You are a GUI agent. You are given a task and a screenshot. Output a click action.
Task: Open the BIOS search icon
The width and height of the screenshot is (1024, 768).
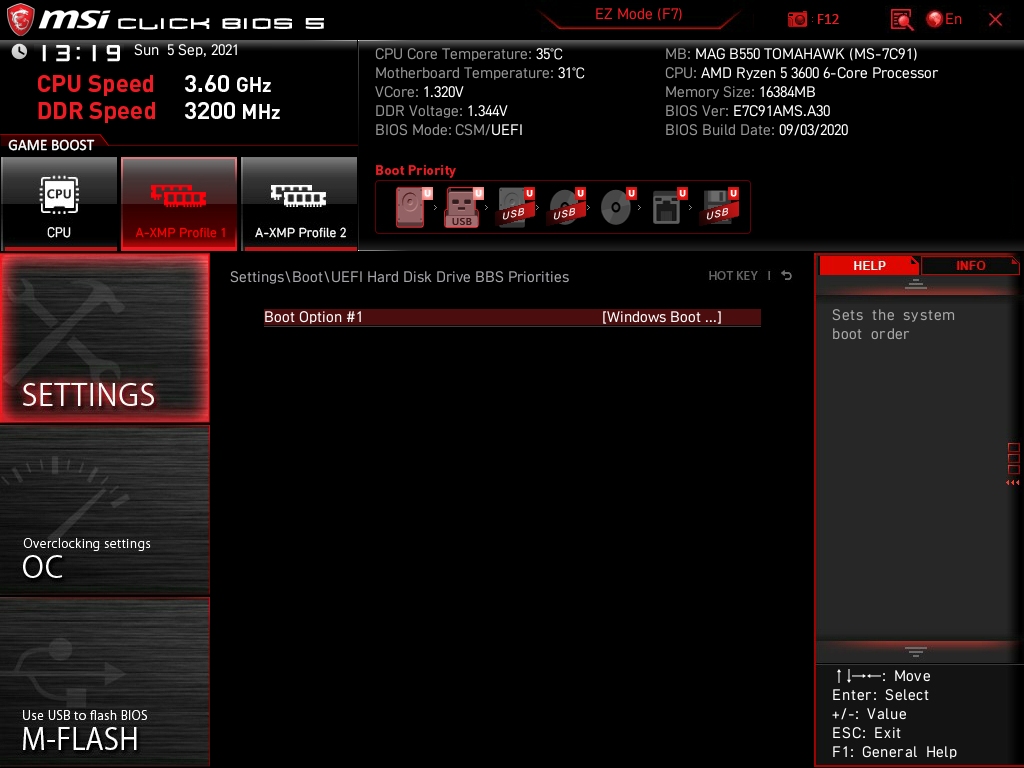point(902,20)
